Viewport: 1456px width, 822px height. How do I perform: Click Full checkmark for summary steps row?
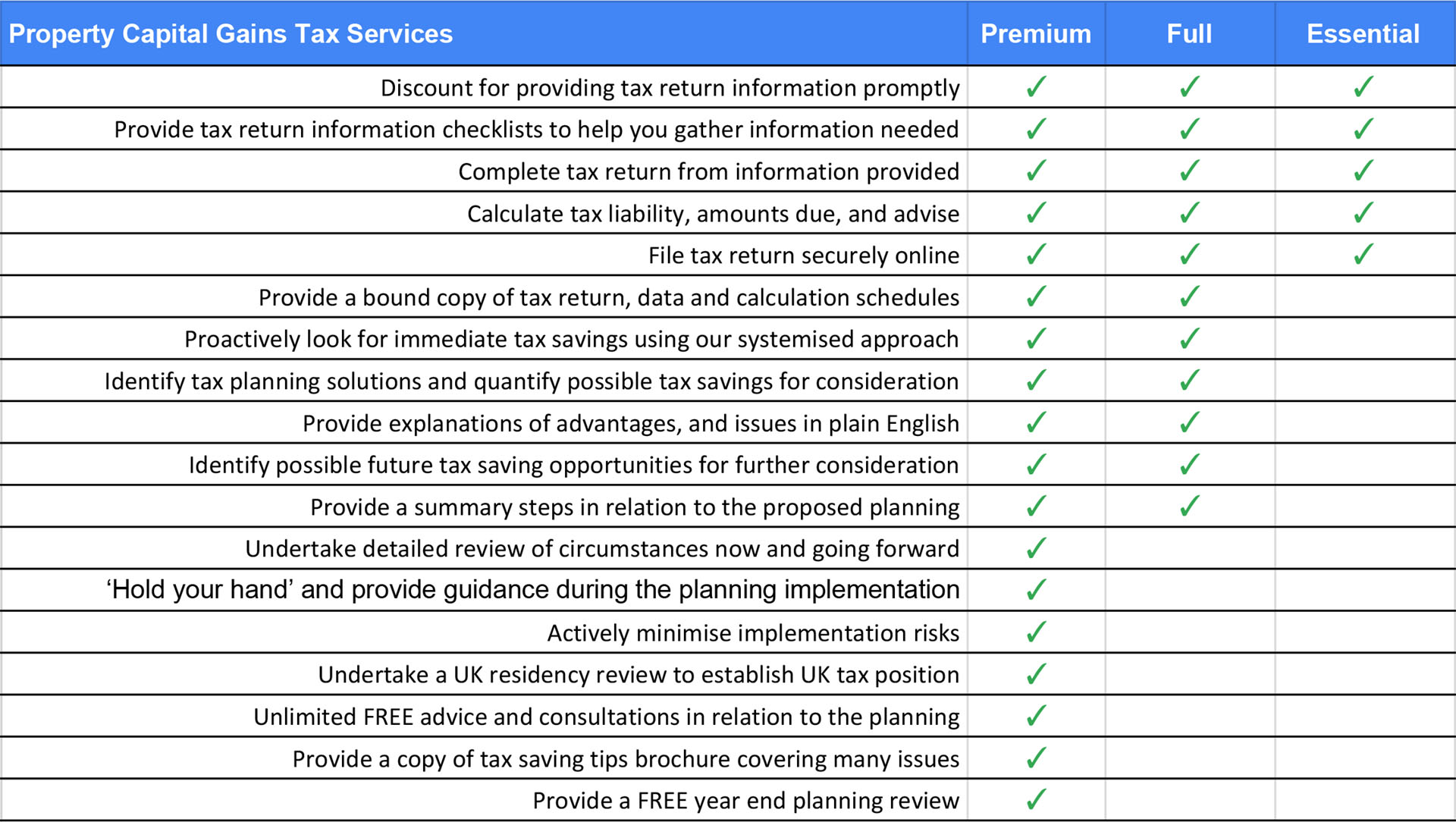click(1189, 506)
